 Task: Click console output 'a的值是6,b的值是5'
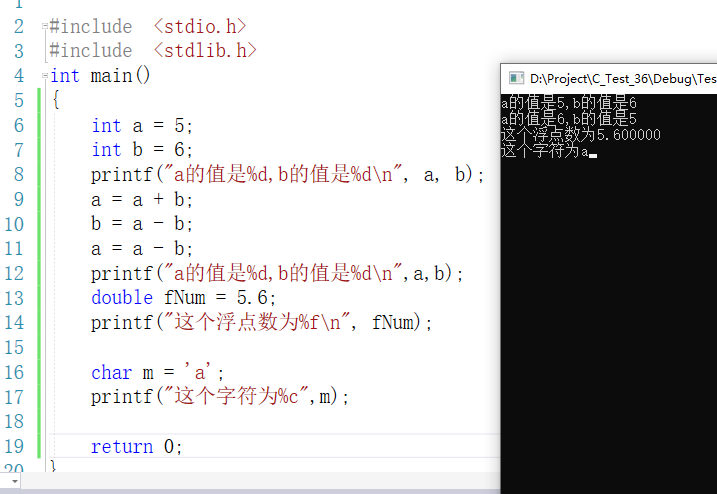[x=568, y=119]
